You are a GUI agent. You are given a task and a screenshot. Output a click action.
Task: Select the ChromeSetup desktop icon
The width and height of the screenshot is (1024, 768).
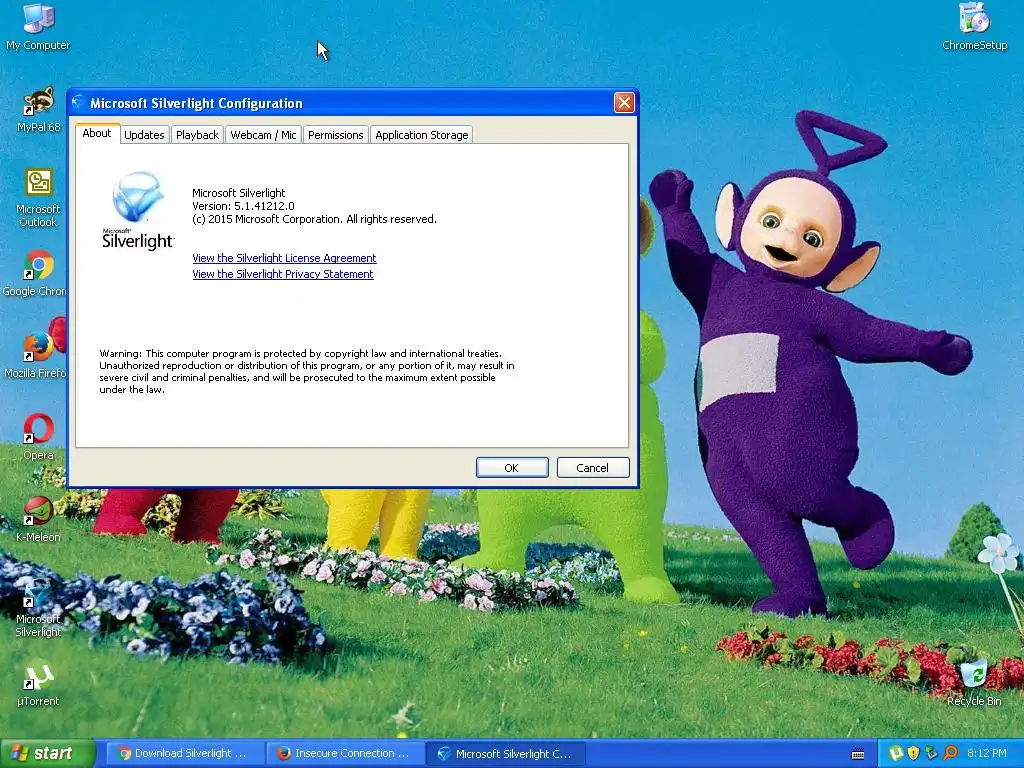[x=974, y=27]
